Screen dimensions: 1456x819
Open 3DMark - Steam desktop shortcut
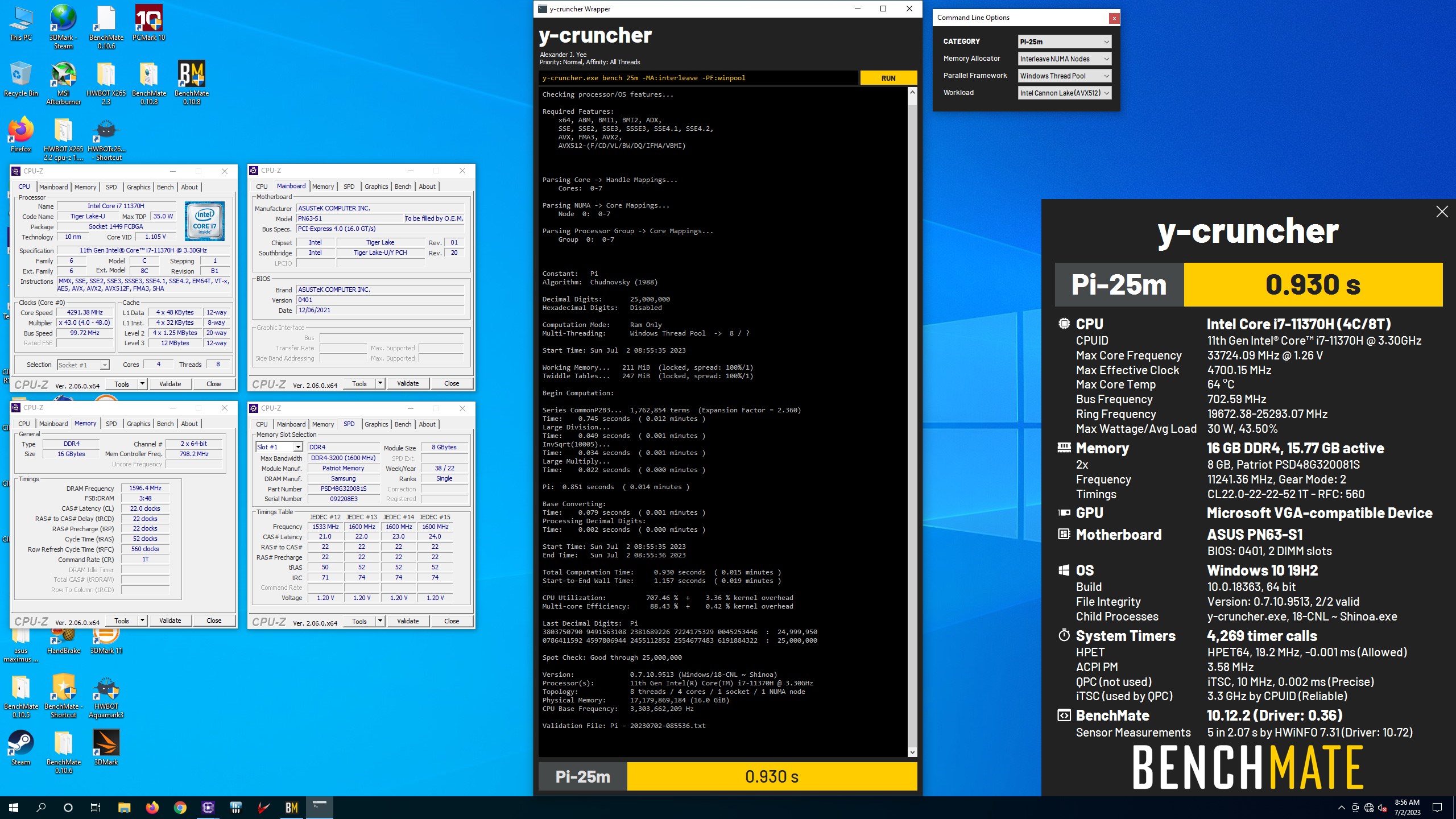tap(63, 26)
